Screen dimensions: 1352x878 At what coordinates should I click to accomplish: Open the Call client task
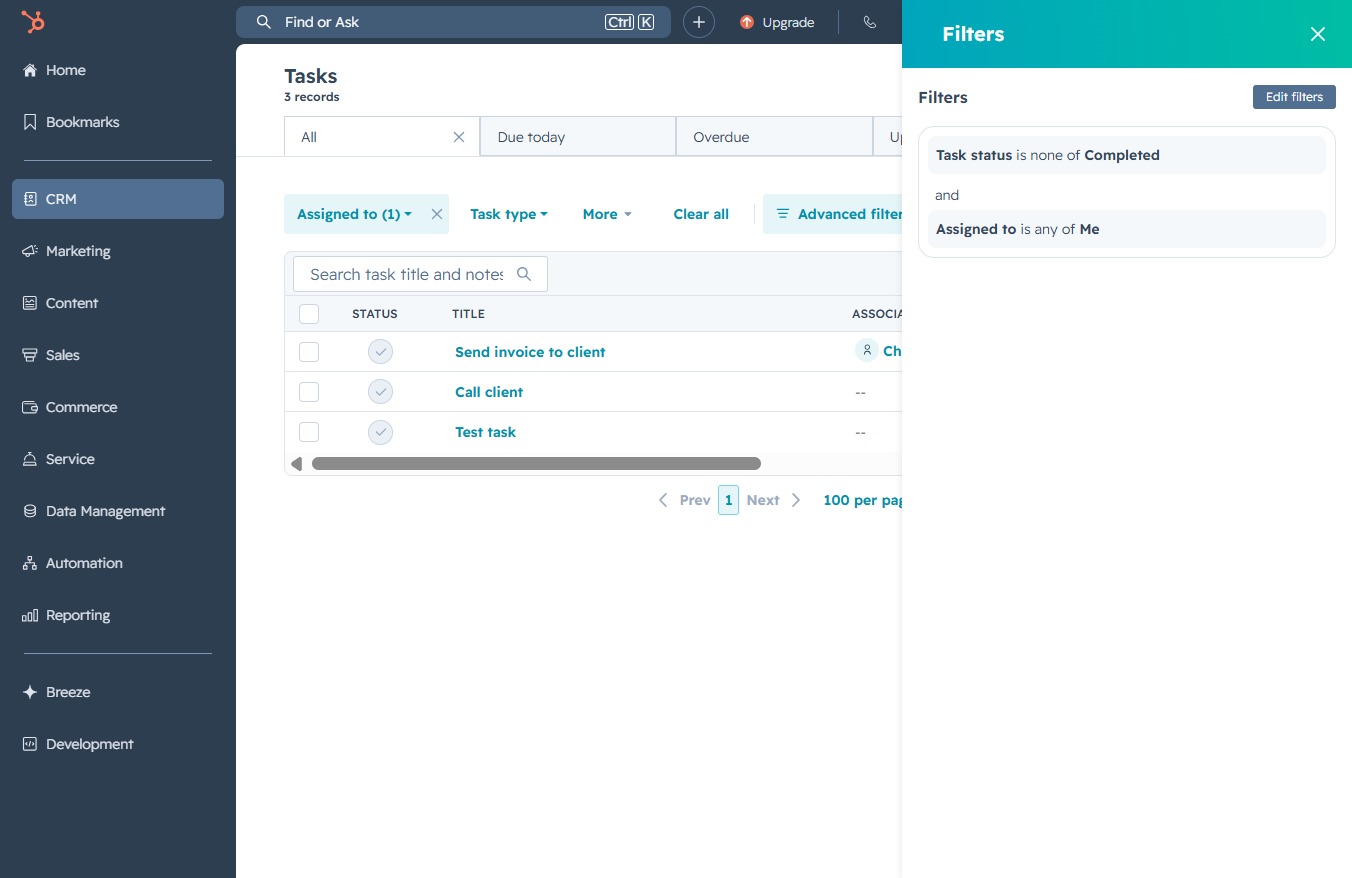click(489, 392)
